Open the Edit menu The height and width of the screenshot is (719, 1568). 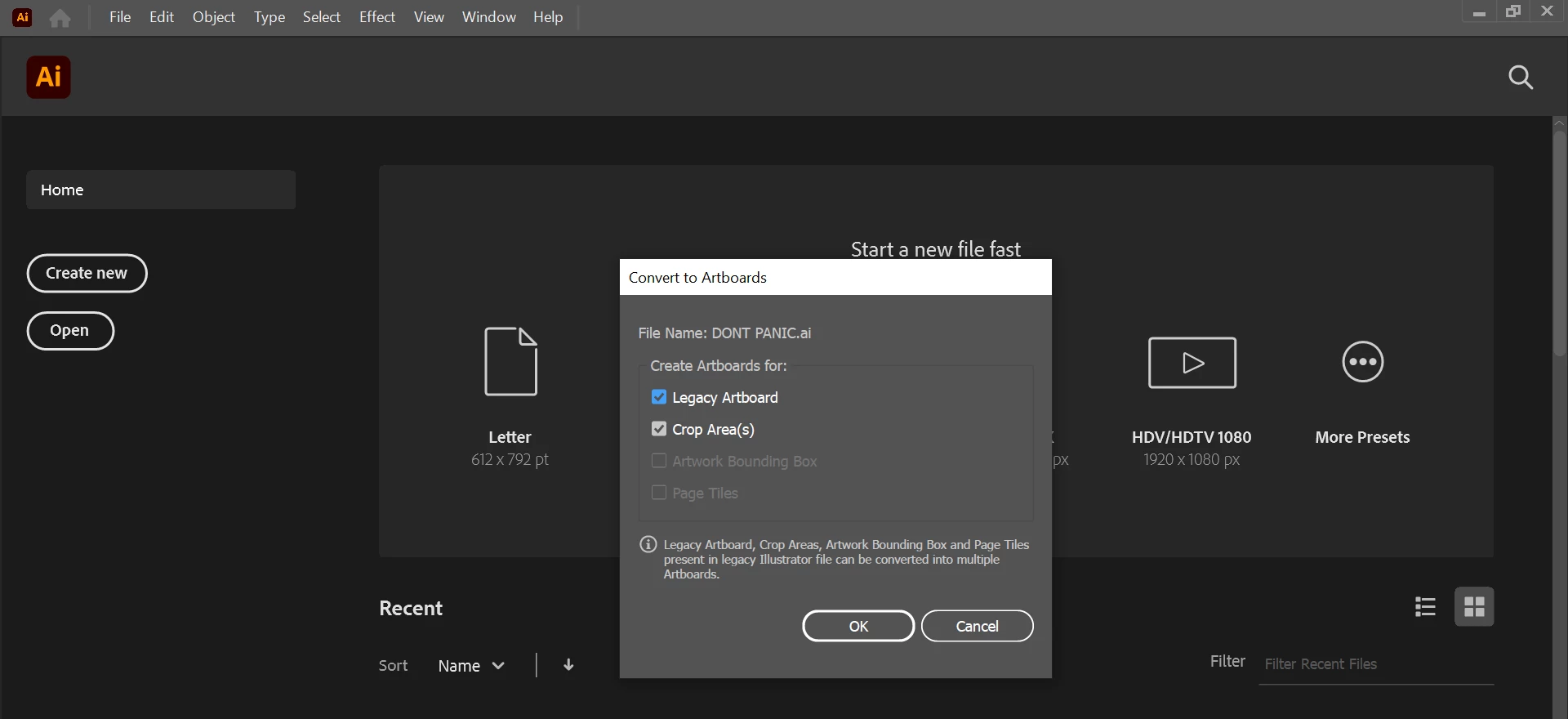[162, 17]
